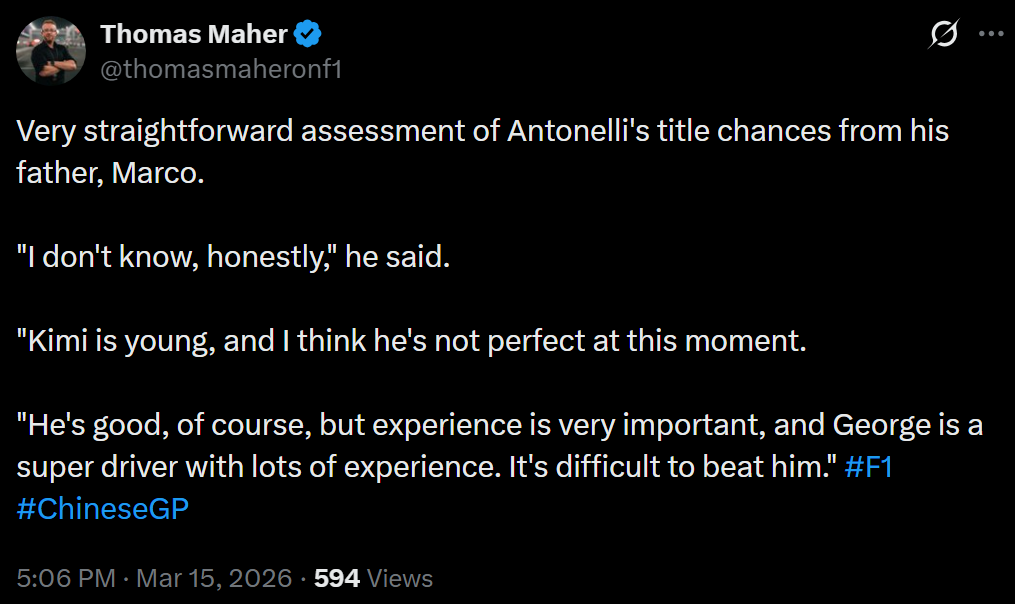Open Thomas Maher's profile avatar

tap(51, 50)
